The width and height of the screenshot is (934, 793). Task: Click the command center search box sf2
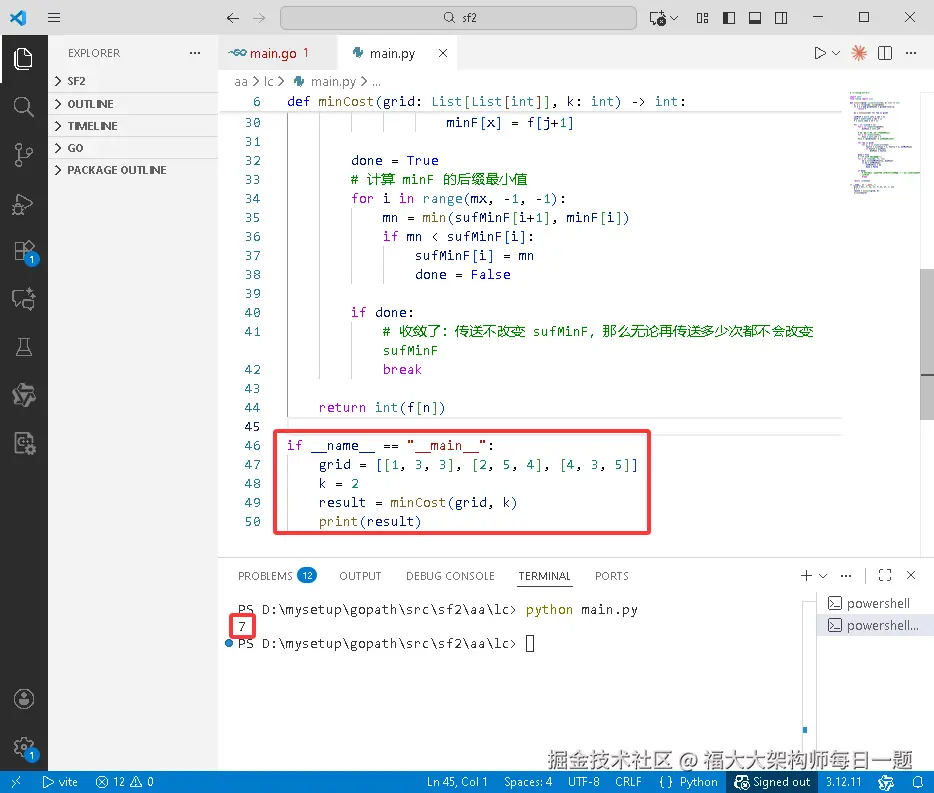point(458,18)
